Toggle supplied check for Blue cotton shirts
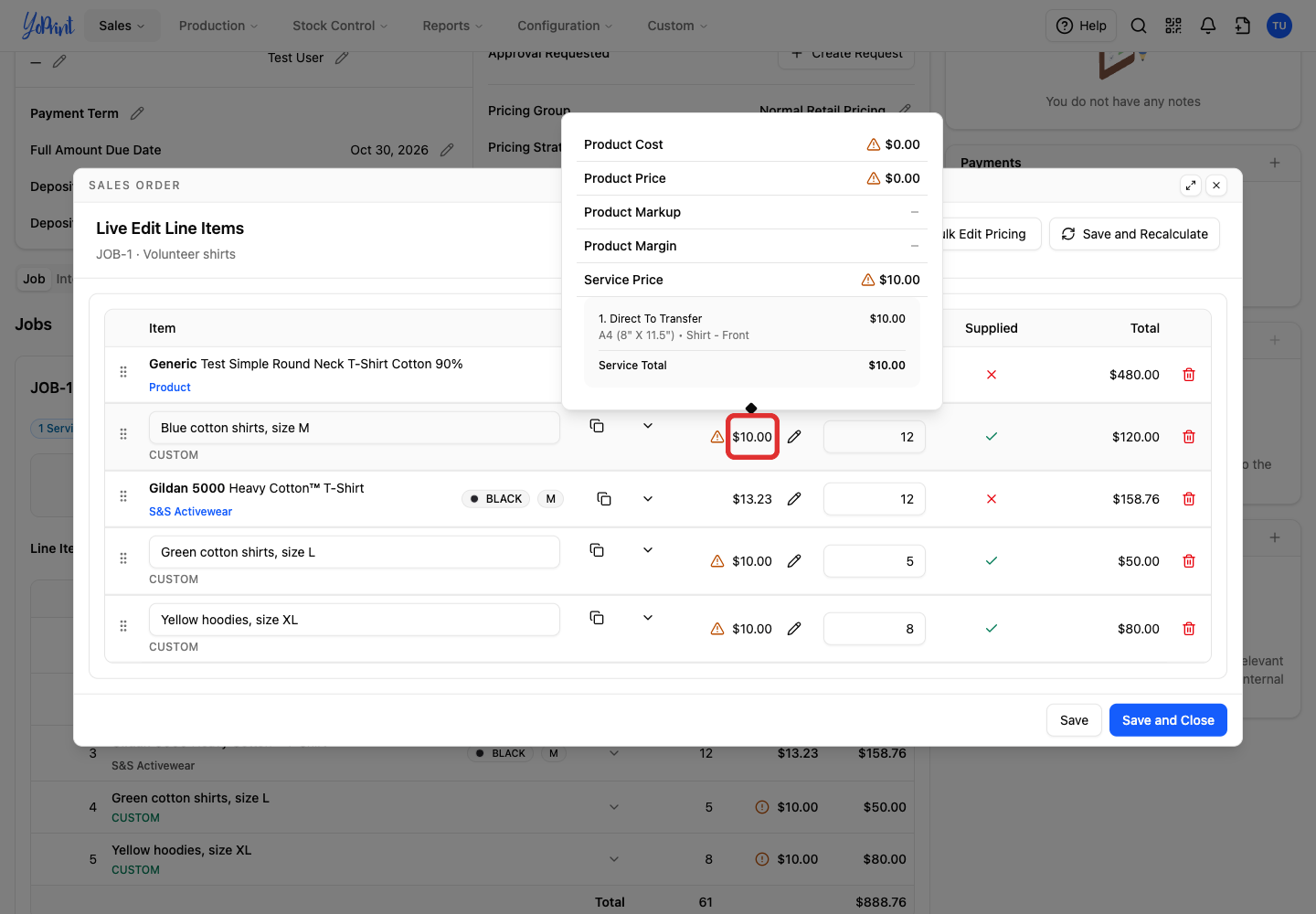The height and width of the screenshot is (914, 1316). point(992,437)
